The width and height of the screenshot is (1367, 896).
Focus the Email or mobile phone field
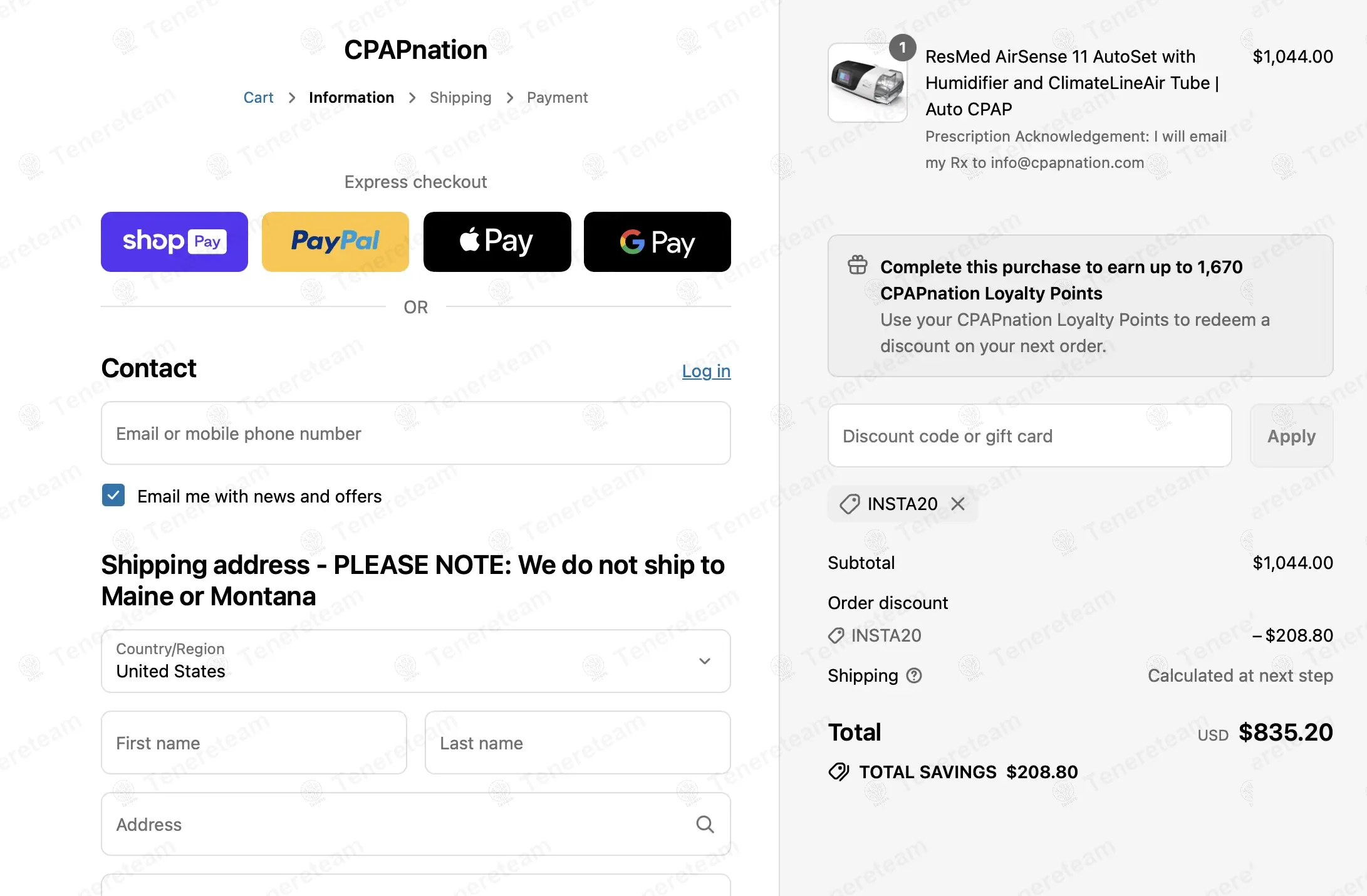(415, 434)
